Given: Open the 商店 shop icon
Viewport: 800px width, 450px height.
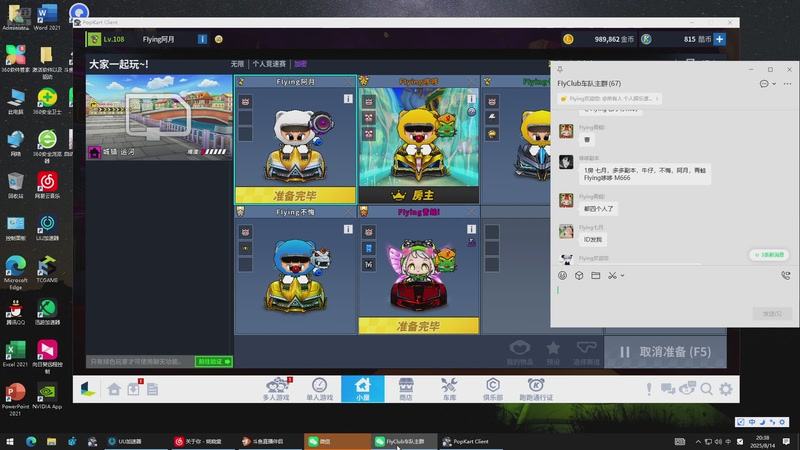Looking at the screenshot, I should pyautogui.click(x=406, y=389).
